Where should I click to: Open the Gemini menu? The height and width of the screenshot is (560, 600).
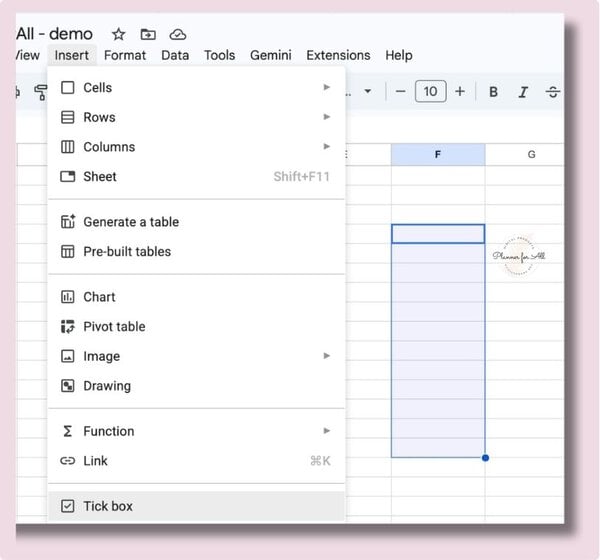[271, 56]
